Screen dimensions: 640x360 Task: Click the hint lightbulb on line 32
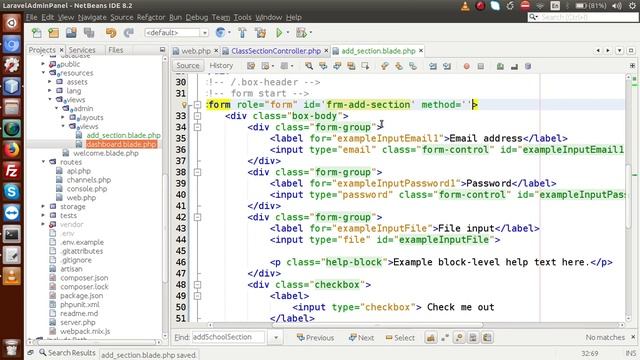coord(184,105)
